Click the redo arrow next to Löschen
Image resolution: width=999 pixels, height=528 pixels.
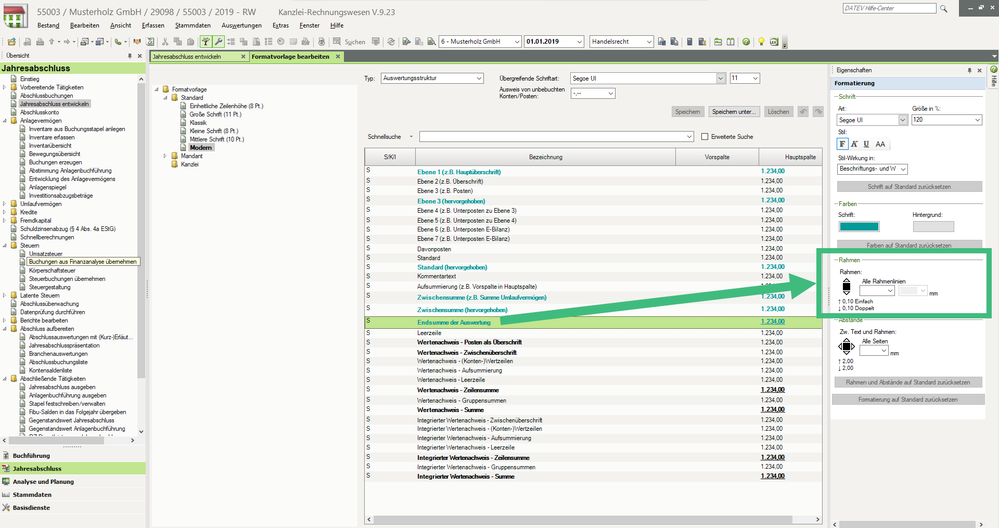click(818, 111)
